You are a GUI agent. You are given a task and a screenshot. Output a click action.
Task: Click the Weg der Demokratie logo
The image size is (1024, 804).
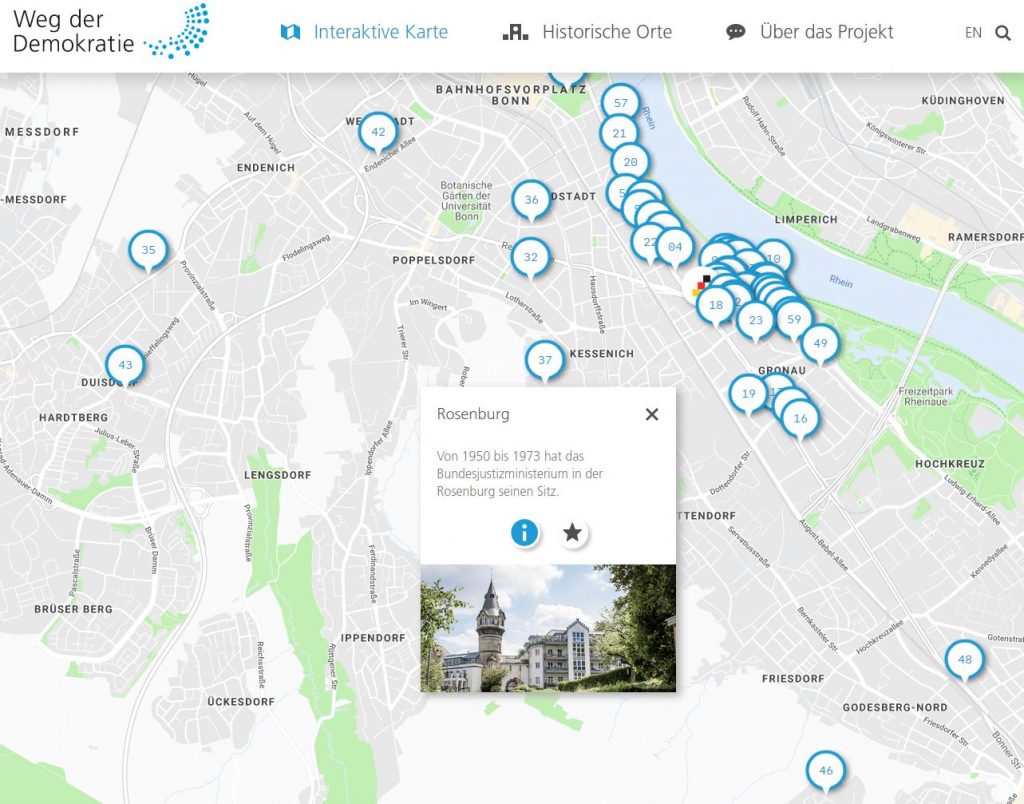[x=110, y=30]
